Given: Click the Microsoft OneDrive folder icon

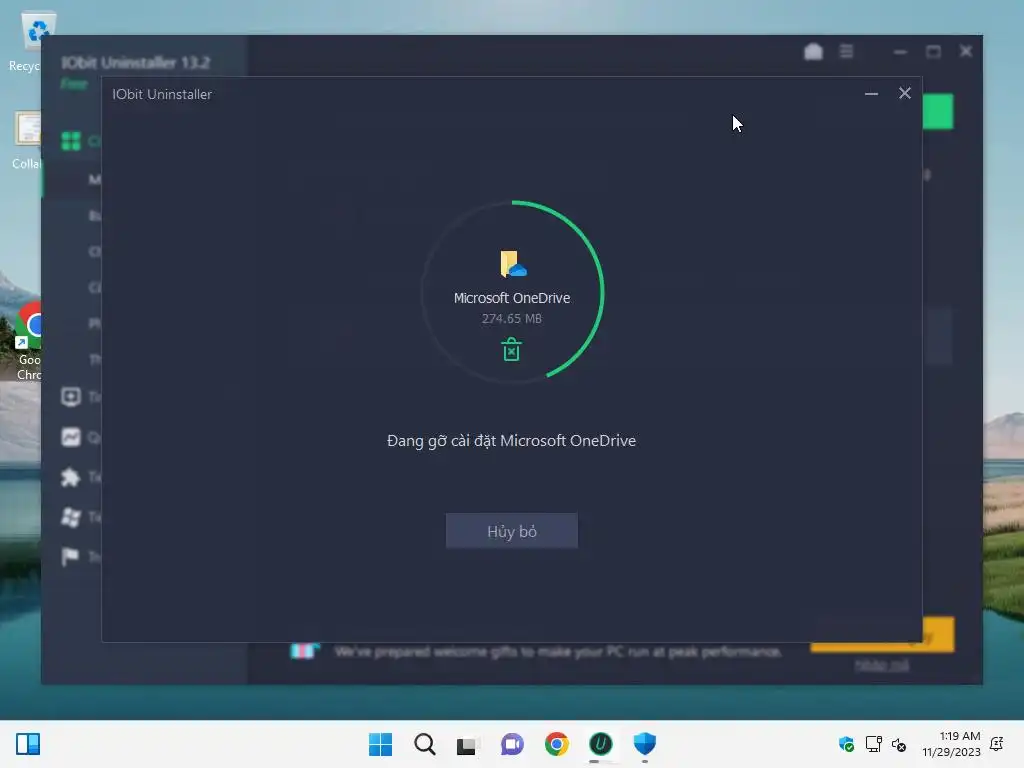Looking at the screenshot, I should coord(513,264).
